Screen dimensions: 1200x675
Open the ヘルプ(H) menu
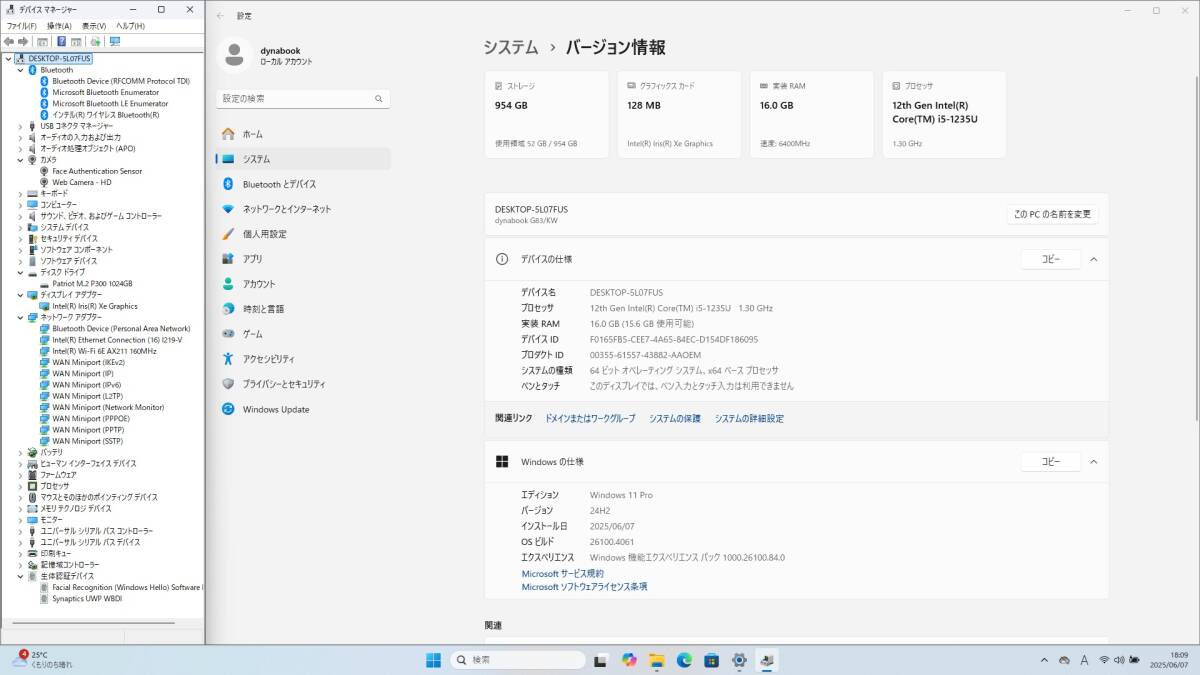pos(130,26)
